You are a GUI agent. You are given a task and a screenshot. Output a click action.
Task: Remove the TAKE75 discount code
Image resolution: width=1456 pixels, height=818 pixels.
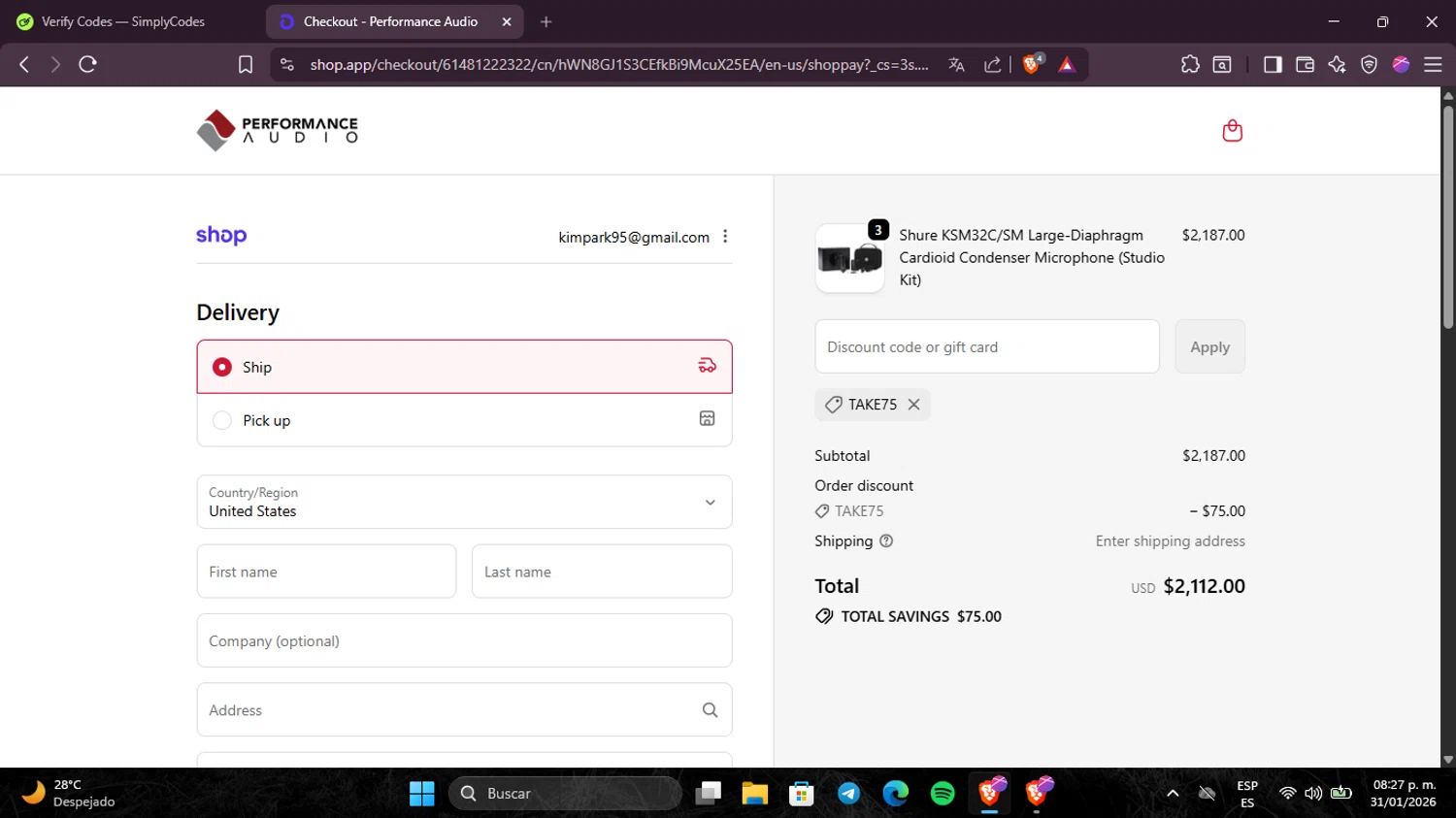point(913,405)
